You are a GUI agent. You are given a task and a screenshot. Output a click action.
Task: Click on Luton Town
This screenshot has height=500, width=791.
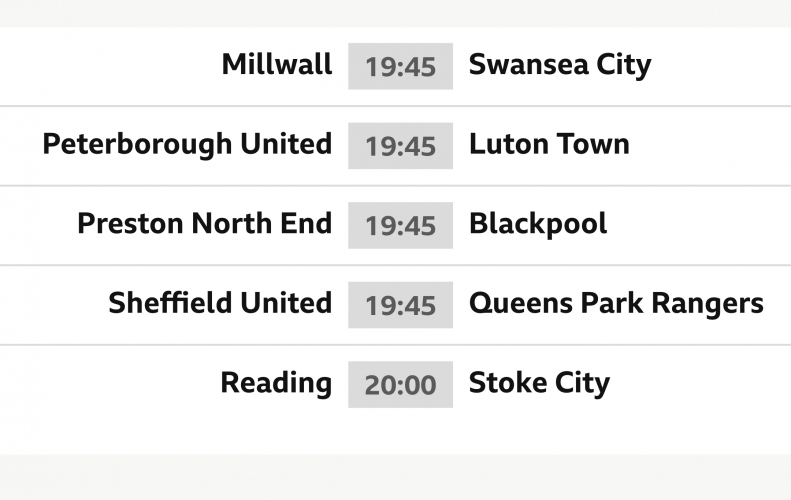coord(549,144)
